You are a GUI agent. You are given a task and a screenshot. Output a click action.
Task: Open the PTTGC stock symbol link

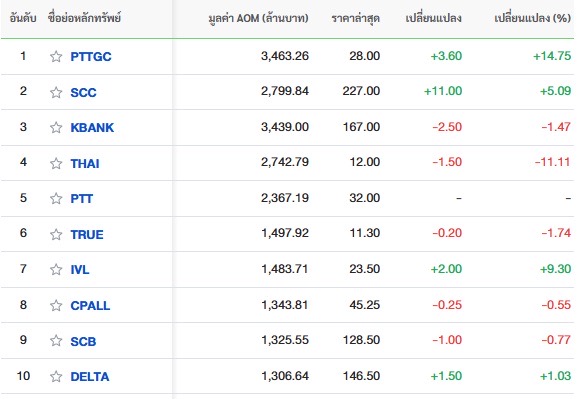pyautogui.click(x=91, y=57)
